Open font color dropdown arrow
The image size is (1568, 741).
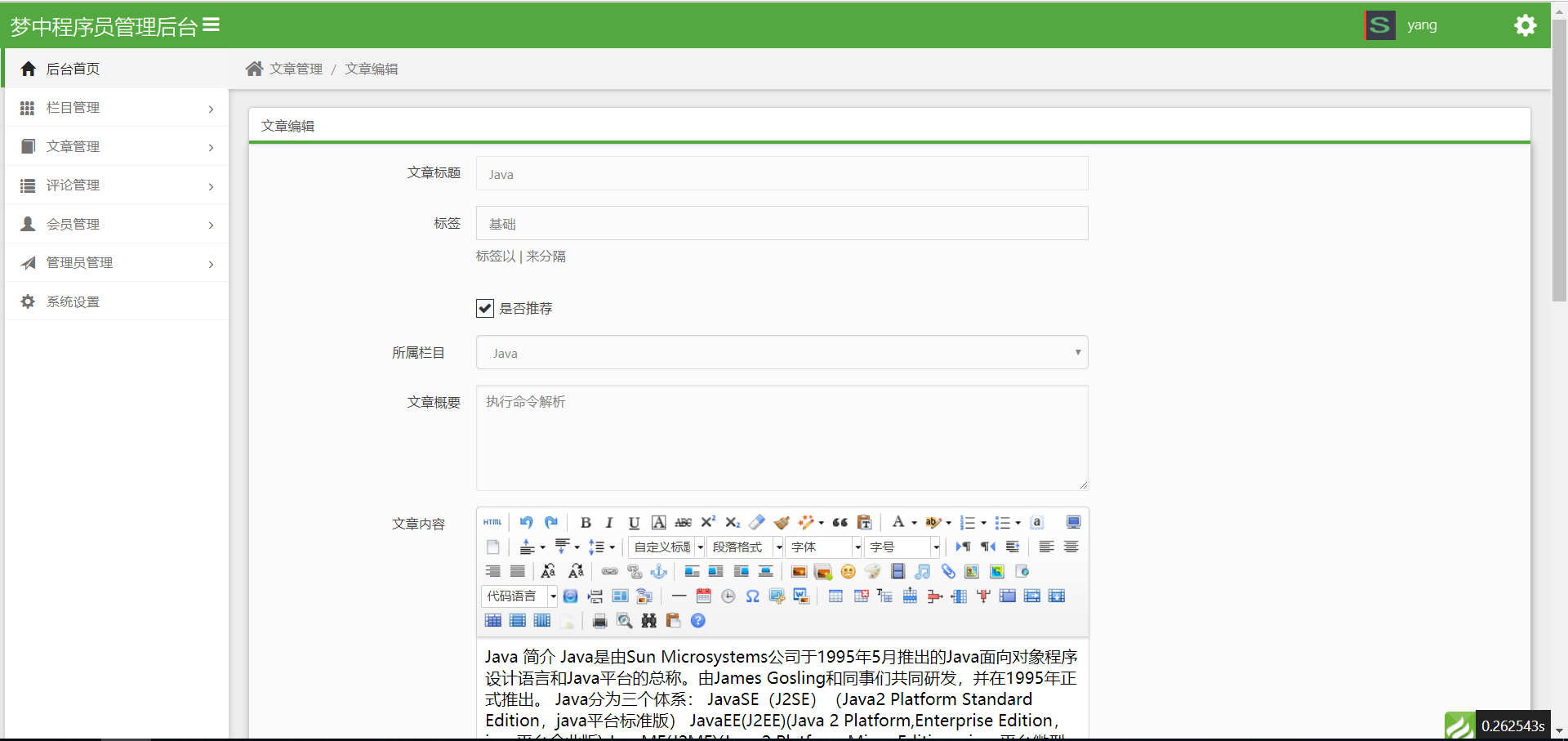pos(915,523)
